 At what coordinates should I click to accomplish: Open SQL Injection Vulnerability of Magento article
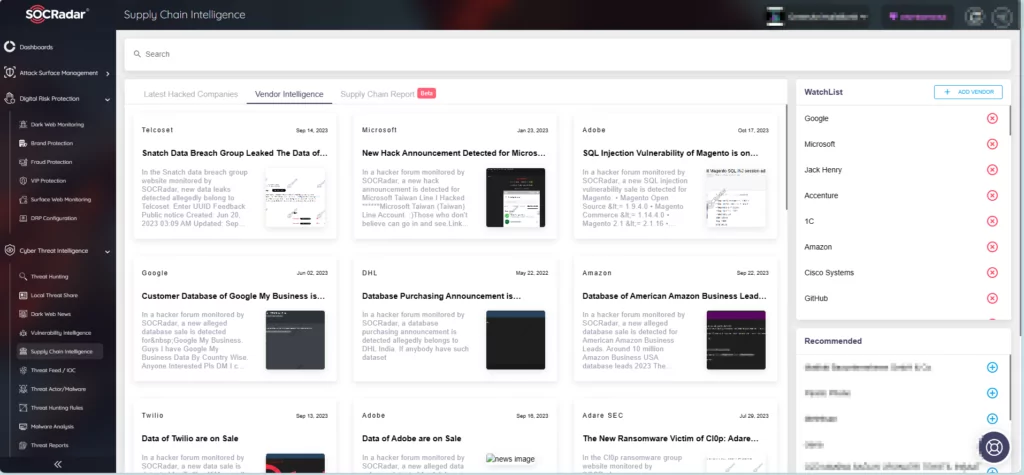670,154
